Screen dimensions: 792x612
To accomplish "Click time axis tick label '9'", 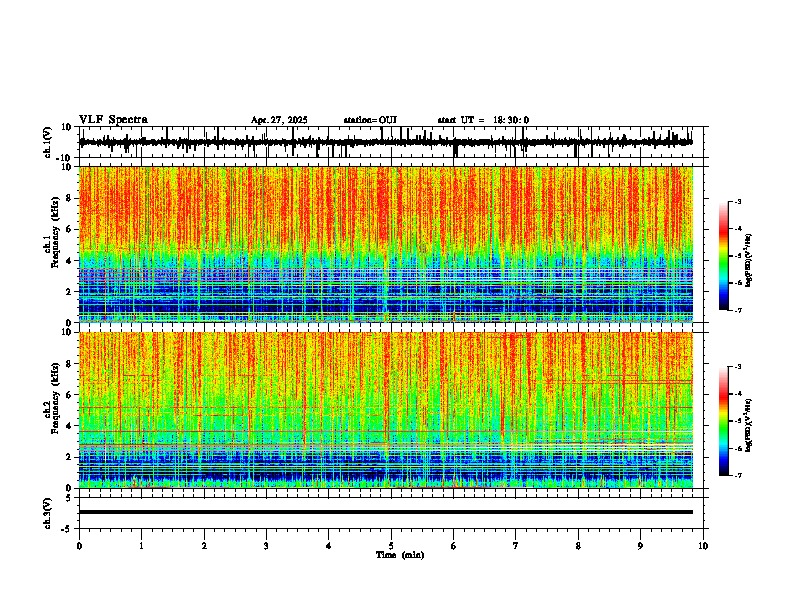I will point(640,546).
